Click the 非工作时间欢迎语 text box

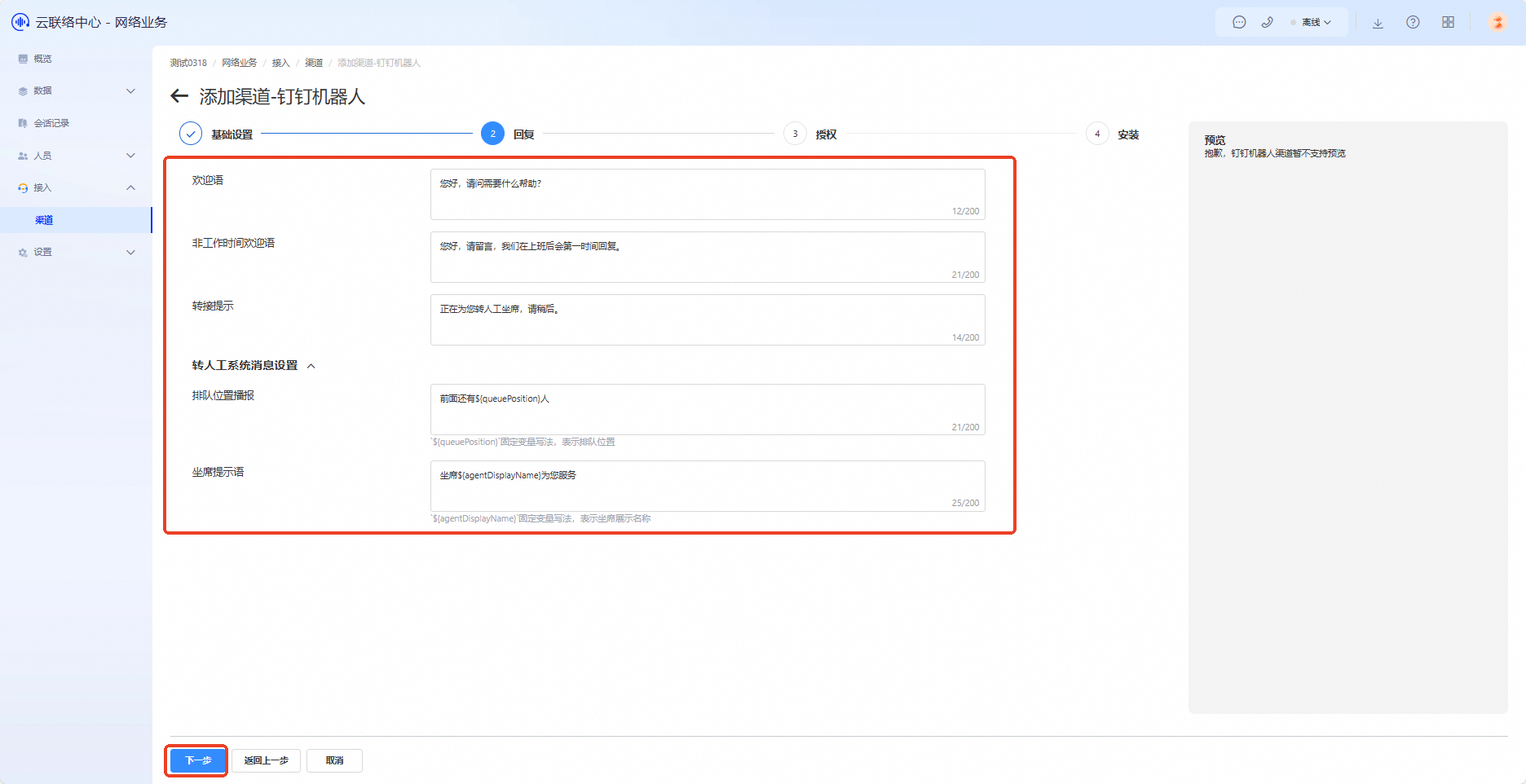(708, 257)
